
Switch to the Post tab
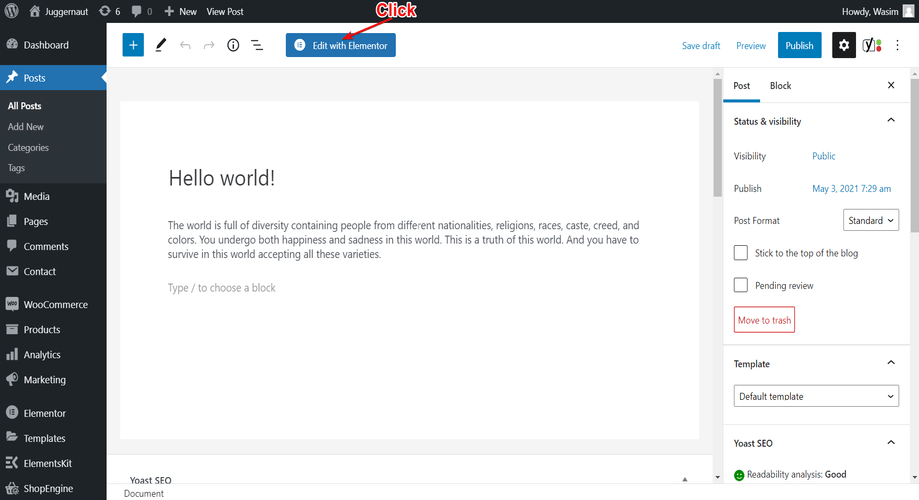click(741, 86)
